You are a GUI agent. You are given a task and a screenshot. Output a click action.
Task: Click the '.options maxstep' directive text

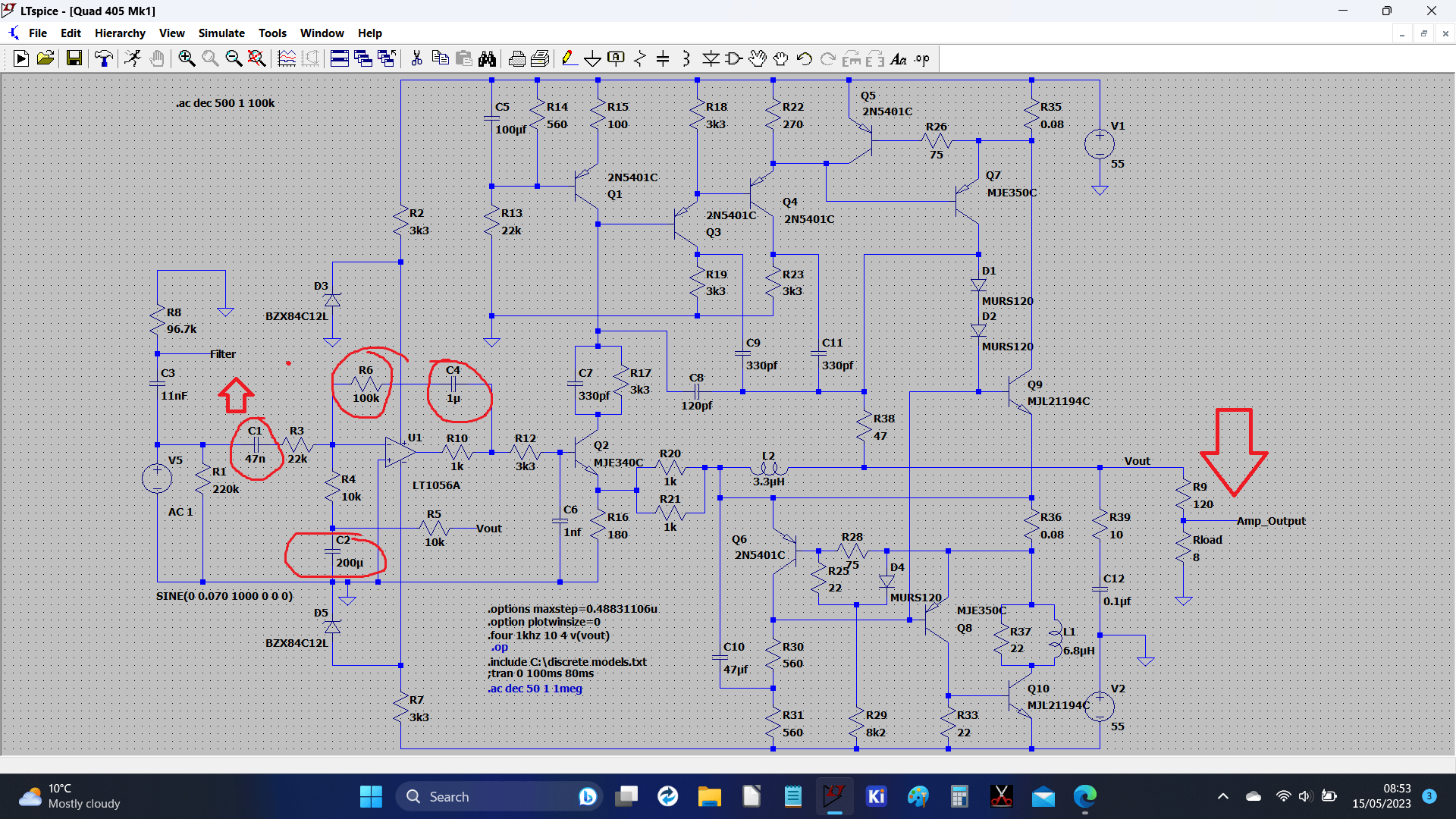(573, 609)
